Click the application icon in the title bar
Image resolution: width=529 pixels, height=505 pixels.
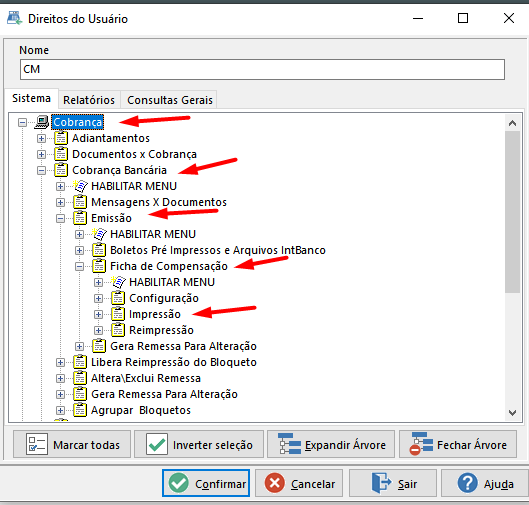click(x=15, y=18)
